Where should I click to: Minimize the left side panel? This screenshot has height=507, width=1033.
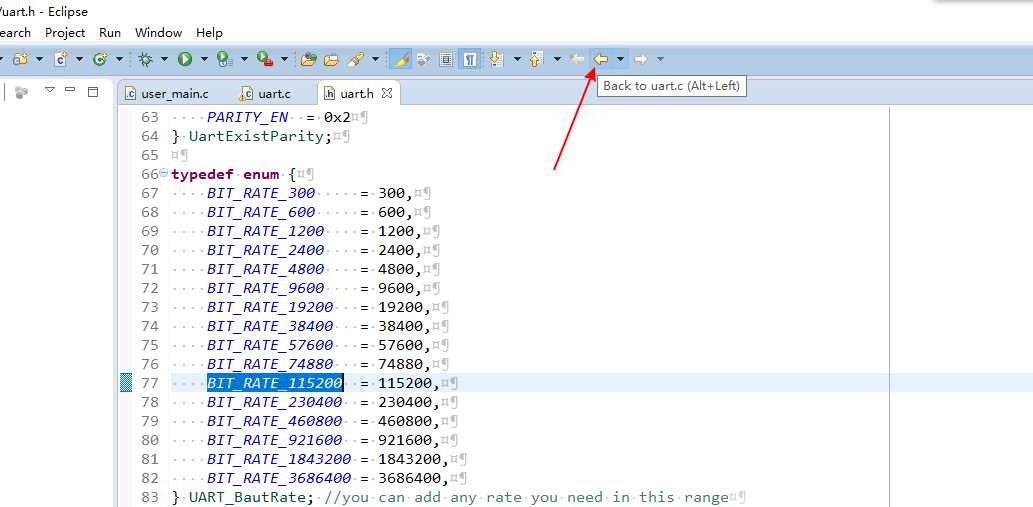(70, 90)
